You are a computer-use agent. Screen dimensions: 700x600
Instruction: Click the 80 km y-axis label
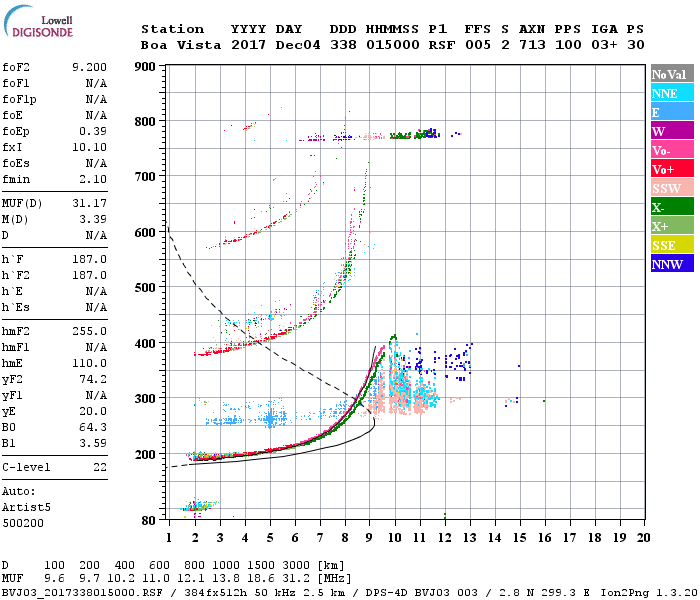coord(148,521)
